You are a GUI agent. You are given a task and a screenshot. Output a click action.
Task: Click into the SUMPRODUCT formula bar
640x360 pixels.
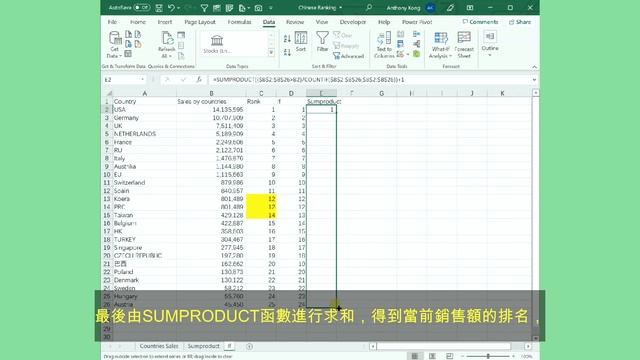click(x=369, y=80)
